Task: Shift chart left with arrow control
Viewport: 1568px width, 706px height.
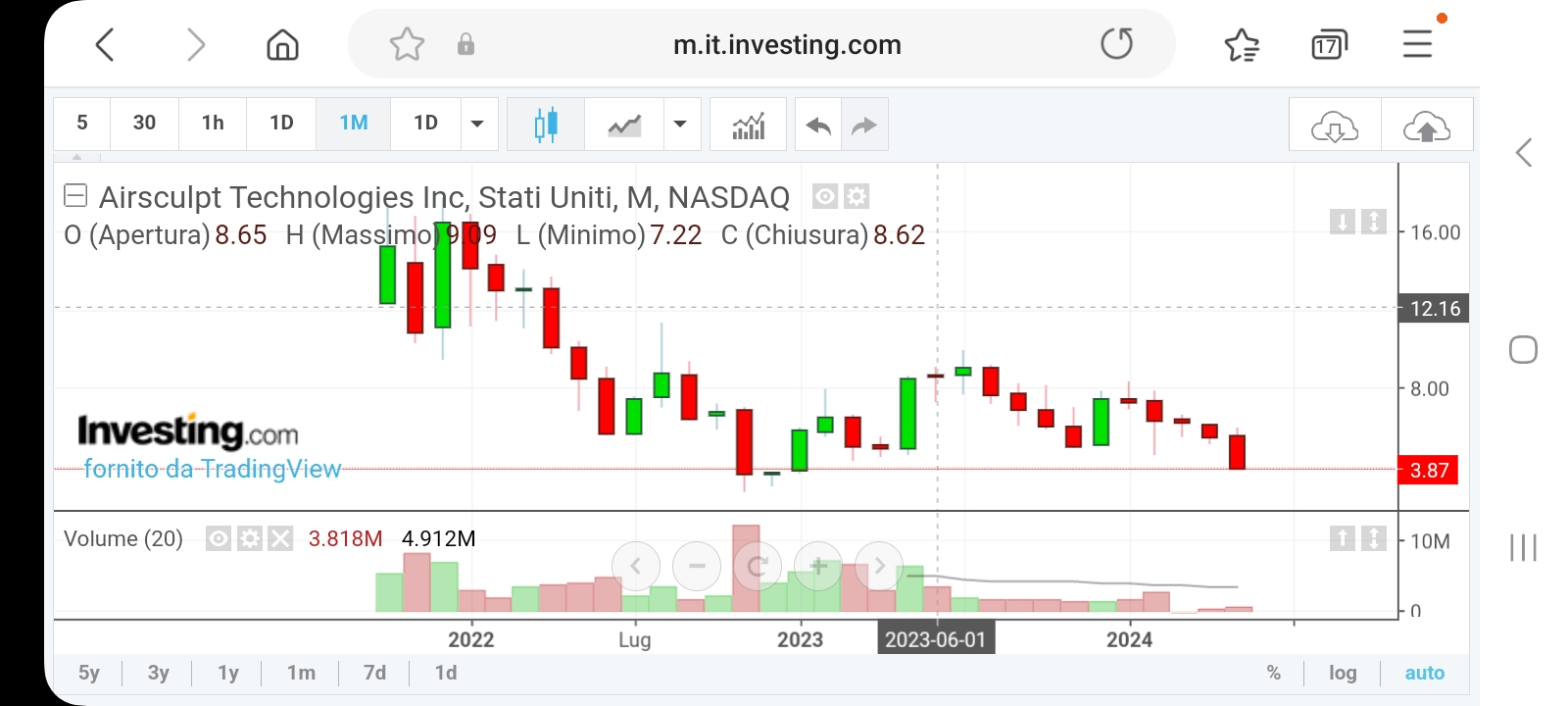Action: (x=635, y=566)
